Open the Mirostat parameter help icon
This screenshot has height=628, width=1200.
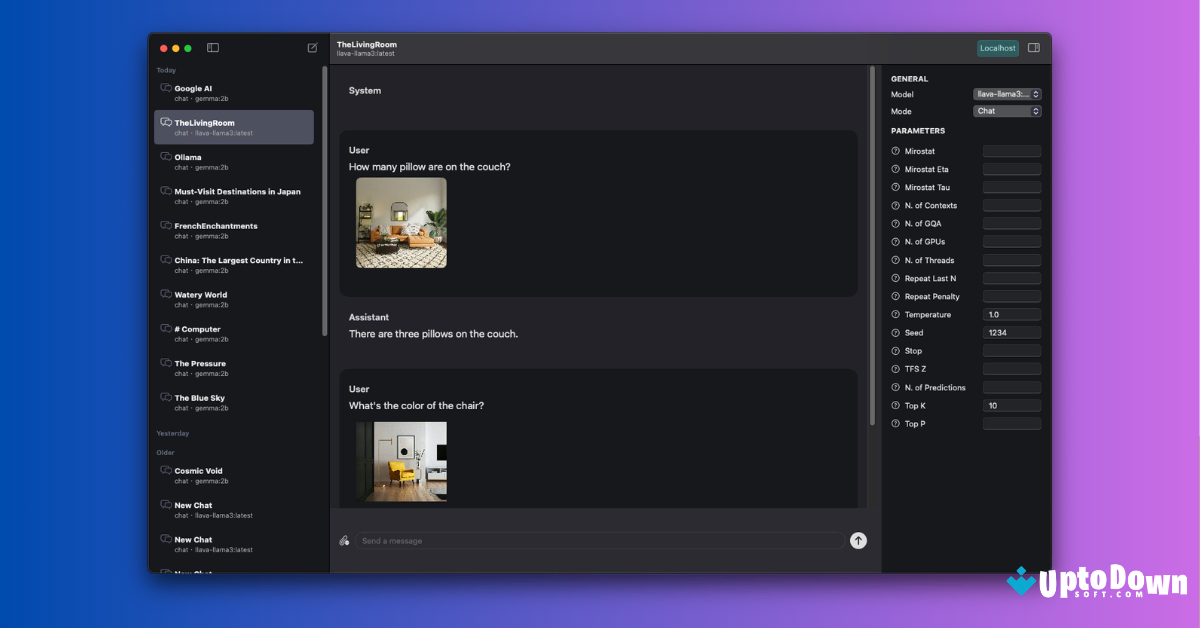pos(897,150)
